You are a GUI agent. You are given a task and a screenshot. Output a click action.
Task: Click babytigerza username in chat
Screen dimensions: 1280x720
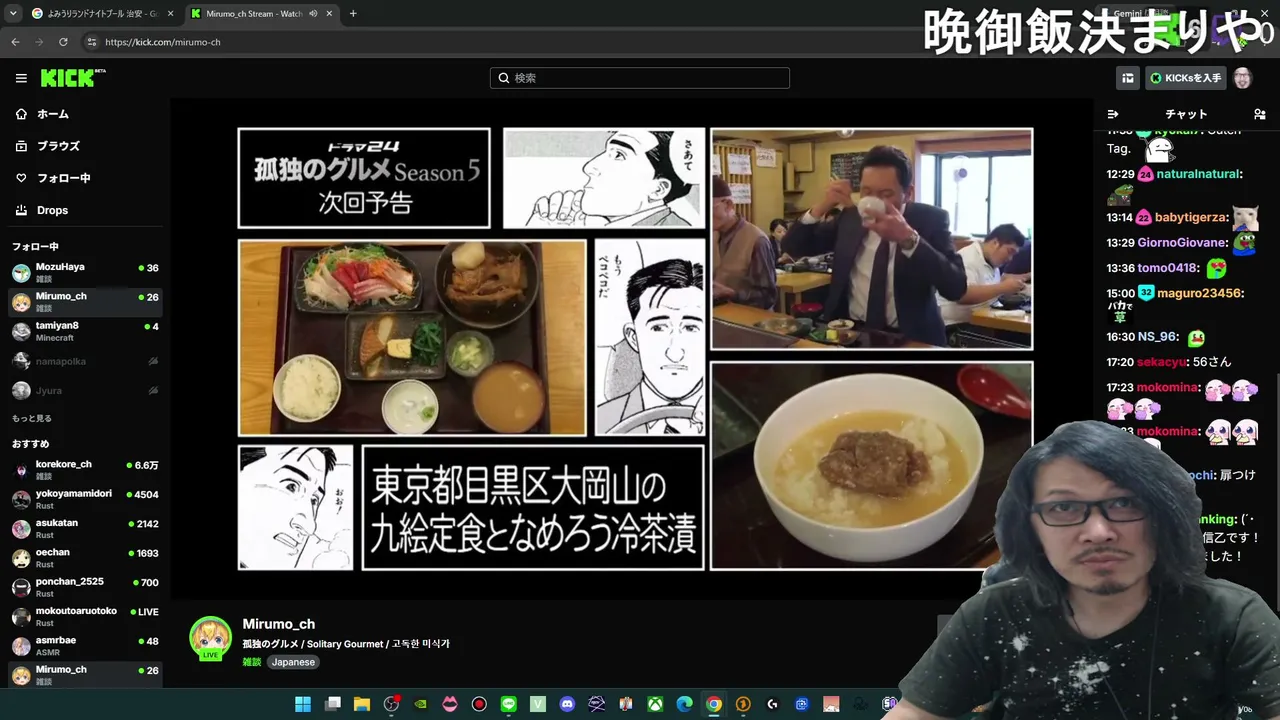tap(1190, 217)
